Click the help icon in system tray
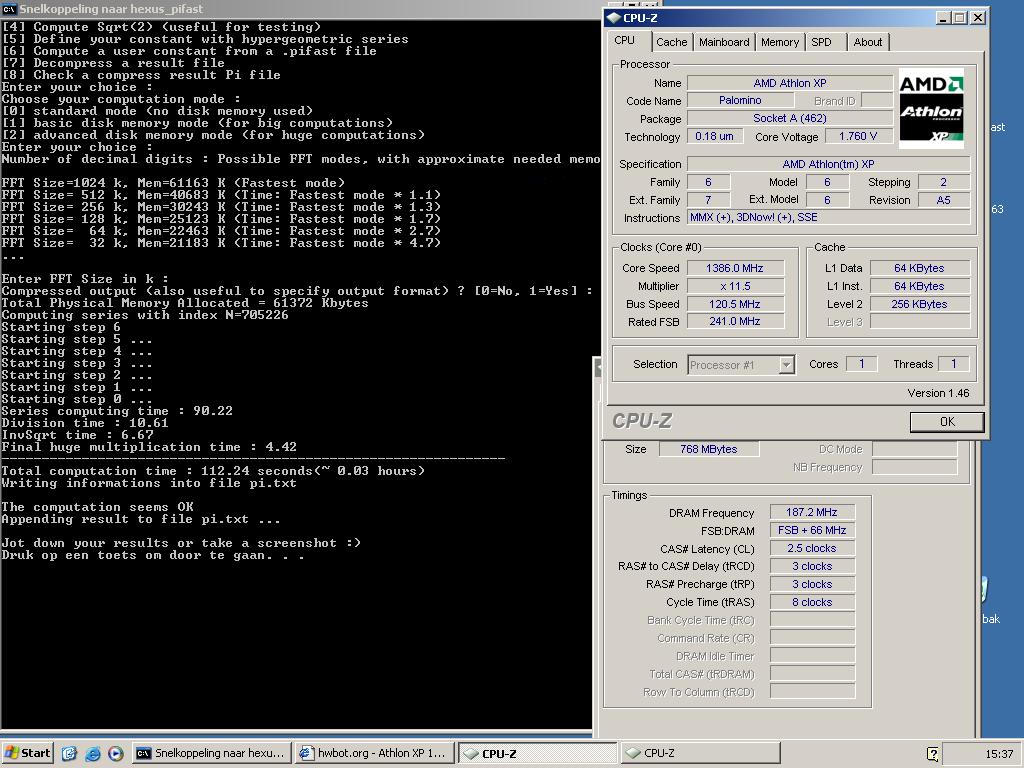 pos(933,754)
